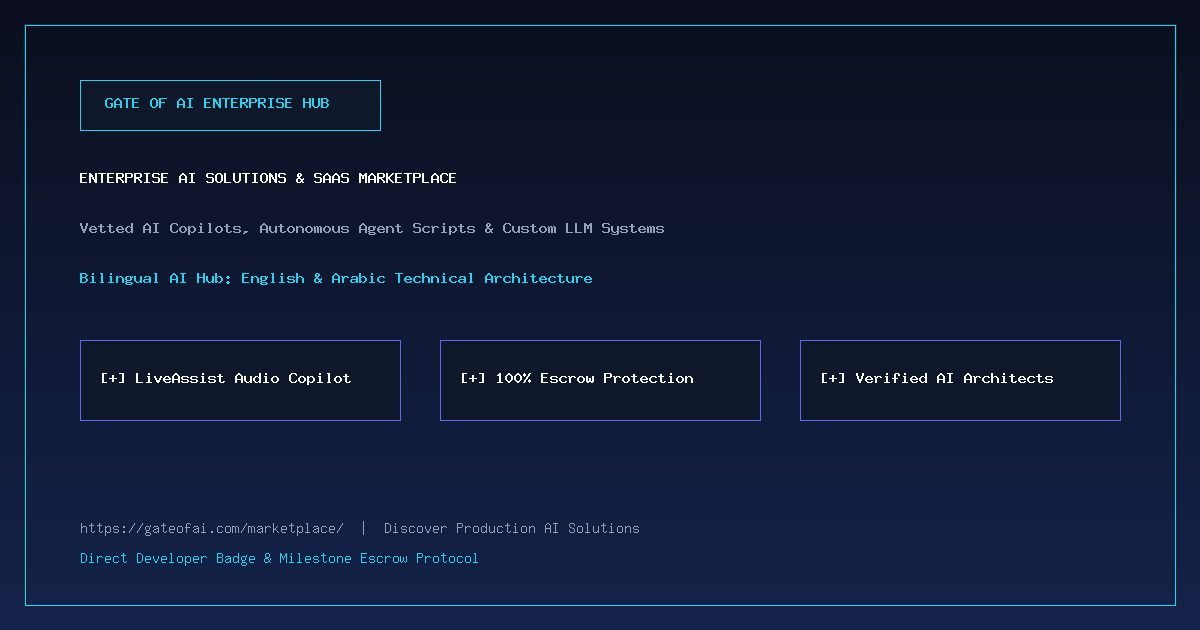Open the 100% Escrow Protection card

pos(600,380)
